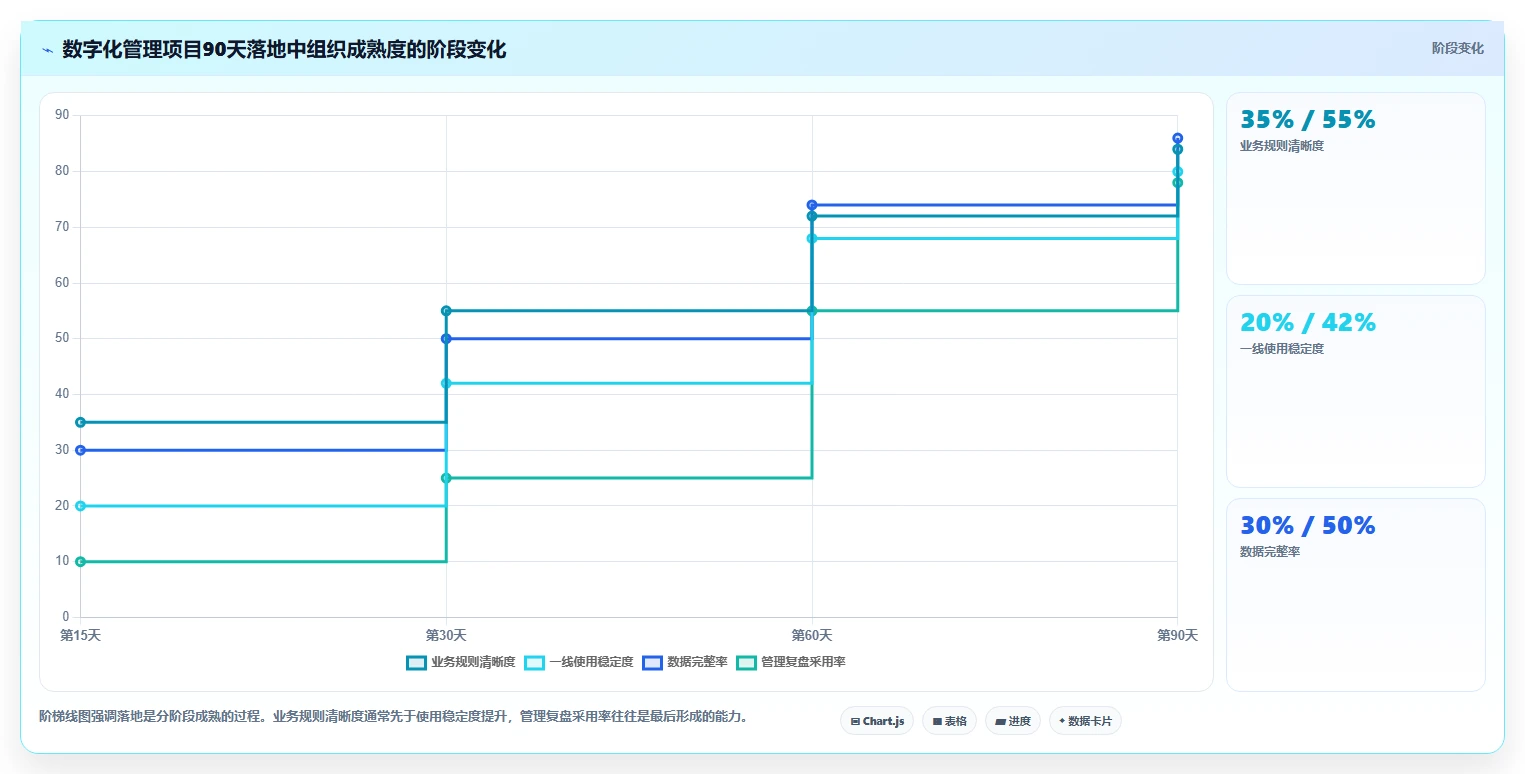Click the 50 y-axis label
This screenshot has width=1525, height=774.
tap(62, 338)
